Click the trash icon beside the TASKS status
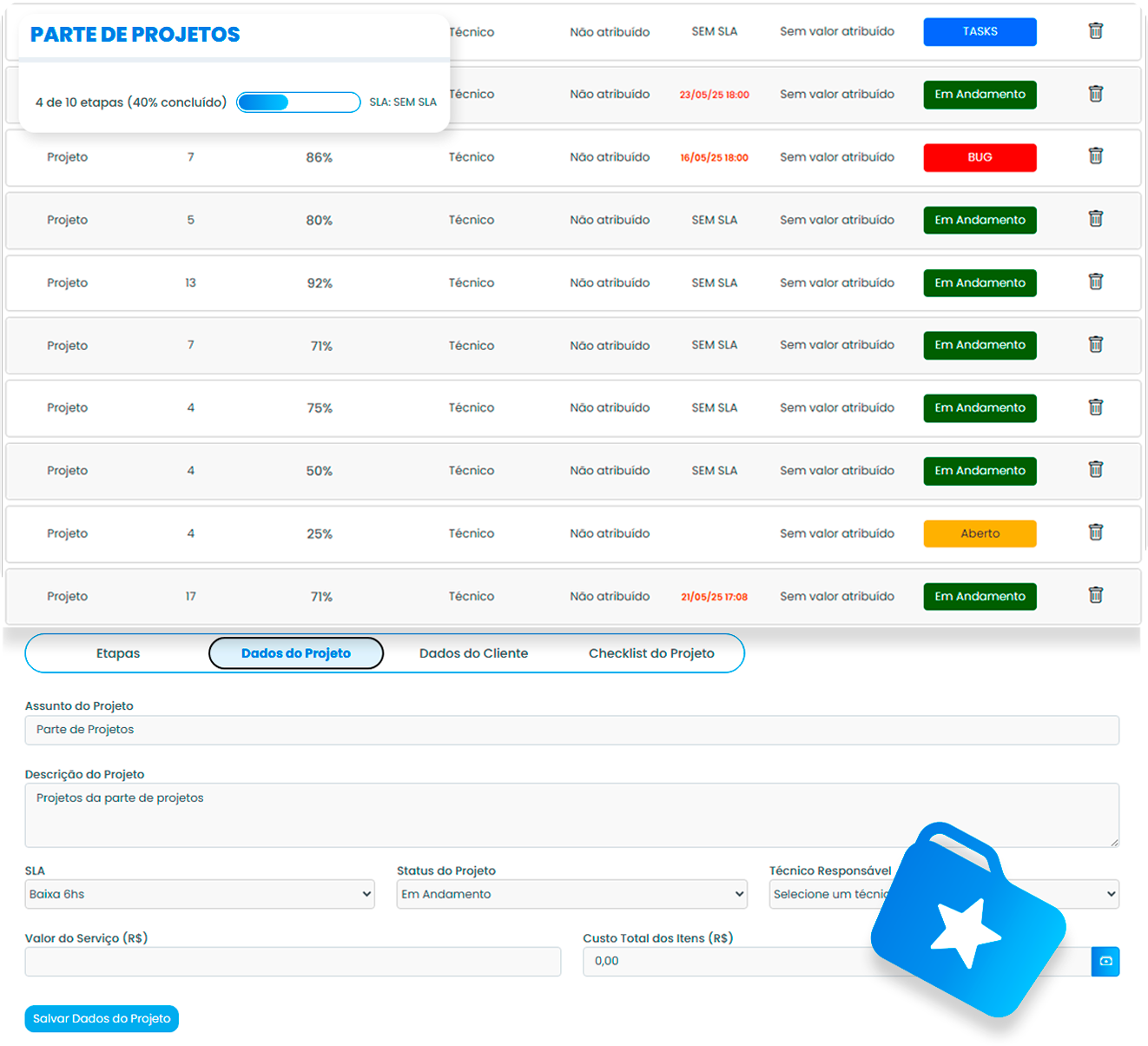This screenshot has height=1046, width=1148. pos(1095,30)
